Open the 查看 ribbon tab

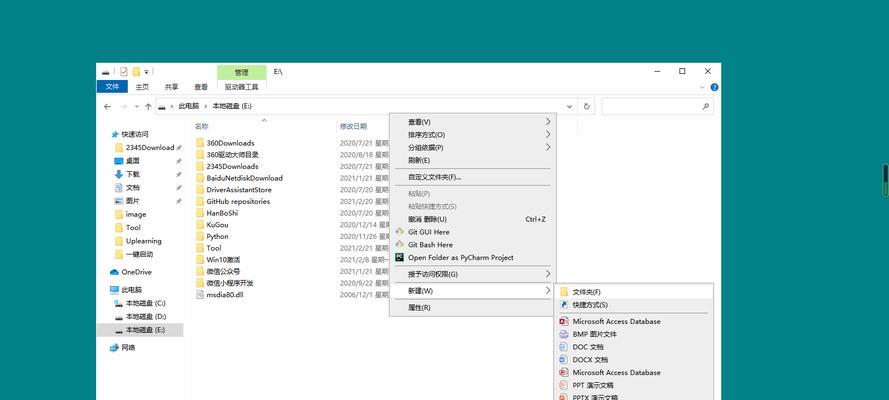201,87
